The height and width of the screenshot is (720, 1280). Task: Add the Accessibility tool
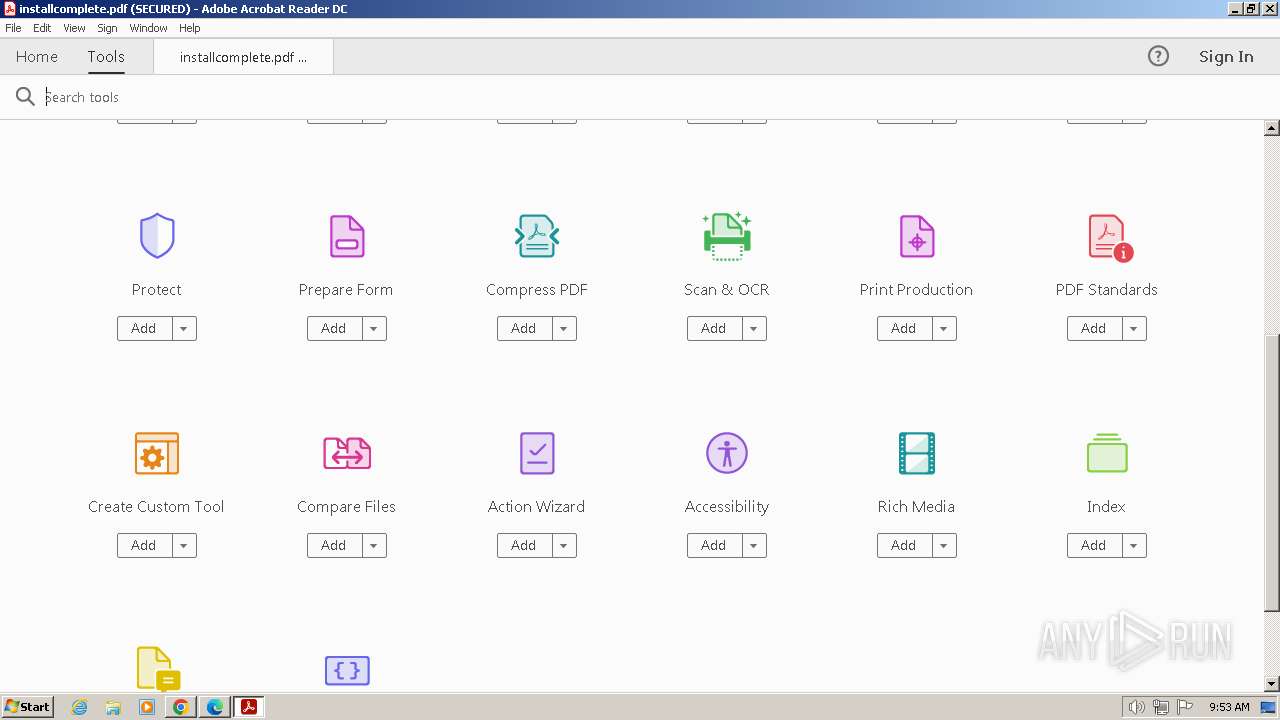[714, 545]
